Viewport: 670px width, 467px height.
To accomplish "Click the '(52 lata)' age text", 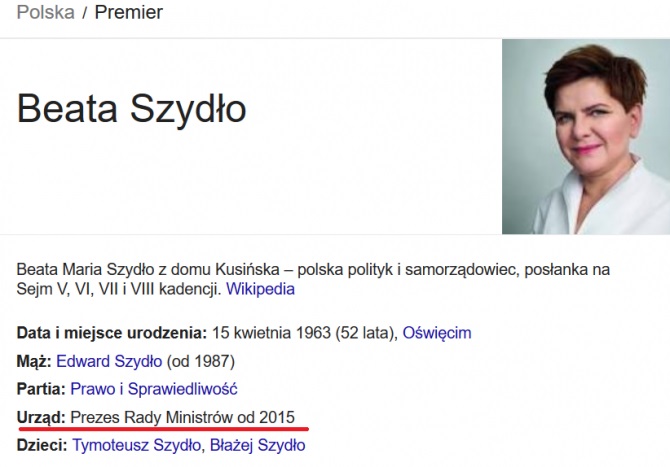I will 367,332.
